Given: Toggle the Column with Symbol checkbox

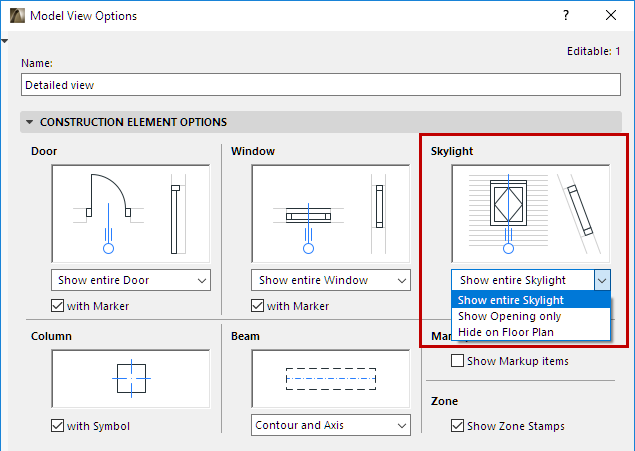Looking at the screenshot, I should pos(58,426).
